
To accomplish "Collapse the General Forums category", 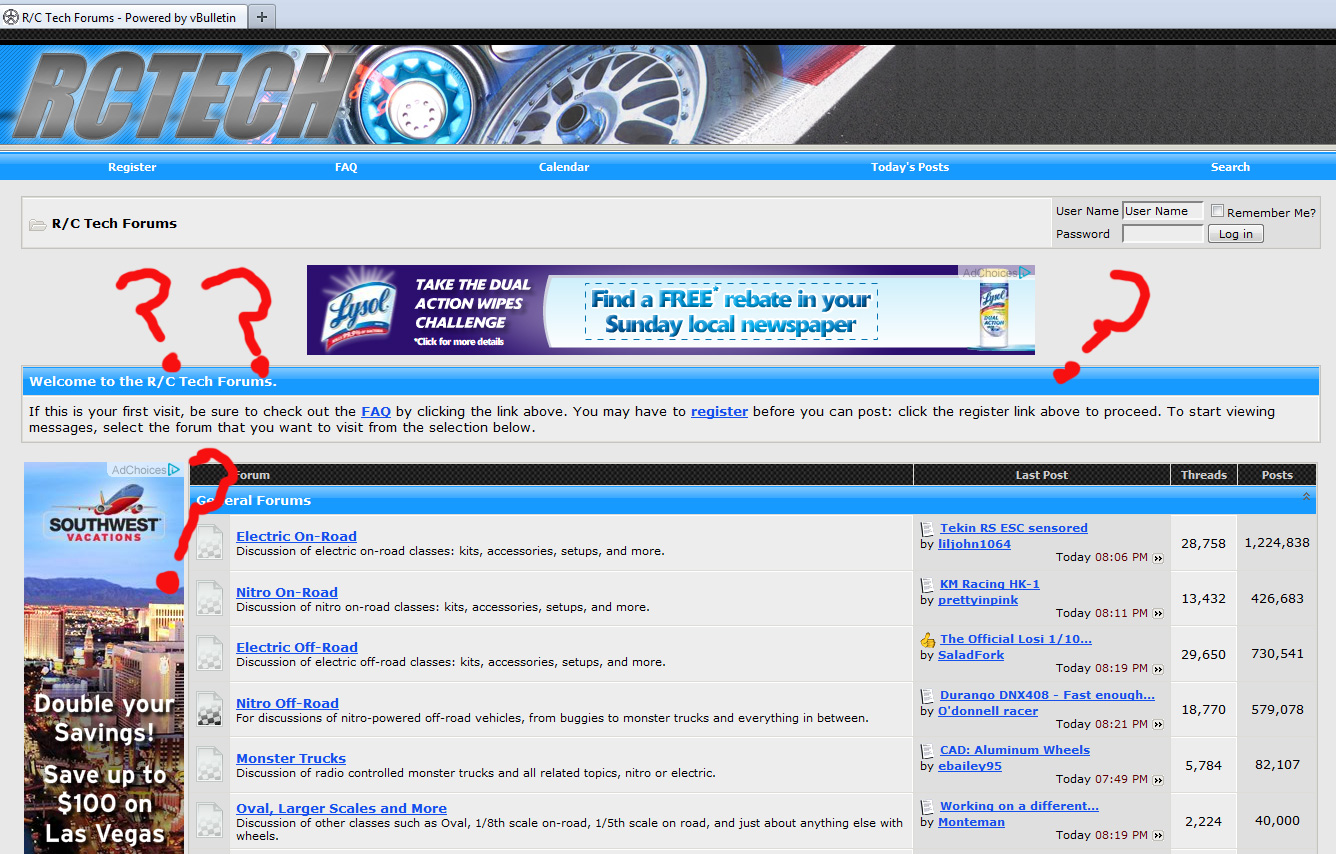I will point(1306,496).
